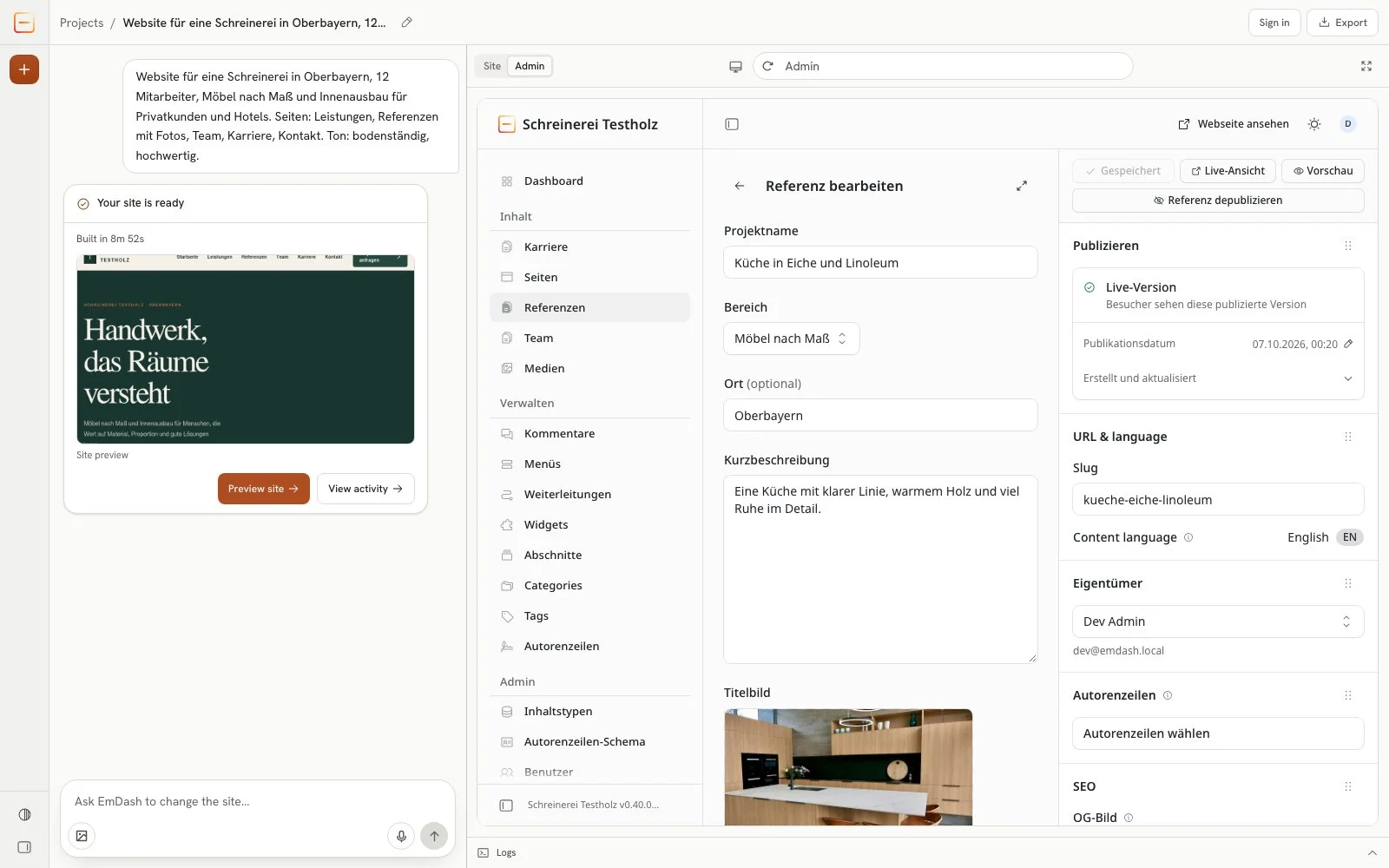Click the Preview site button
This screenshot has height=868, width=1389.
click(264, 489)
